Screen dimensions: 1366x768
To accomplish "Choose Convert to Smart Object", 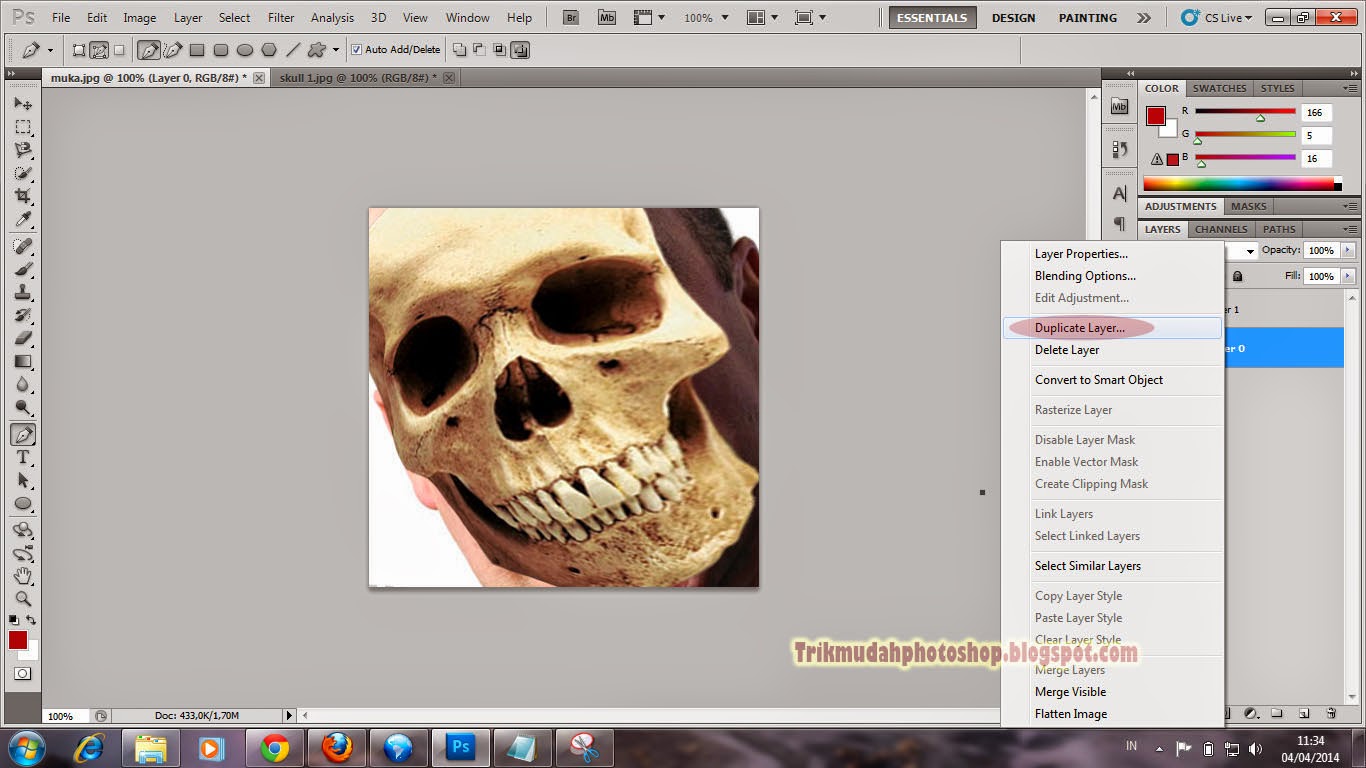I will pos(1112,379).
